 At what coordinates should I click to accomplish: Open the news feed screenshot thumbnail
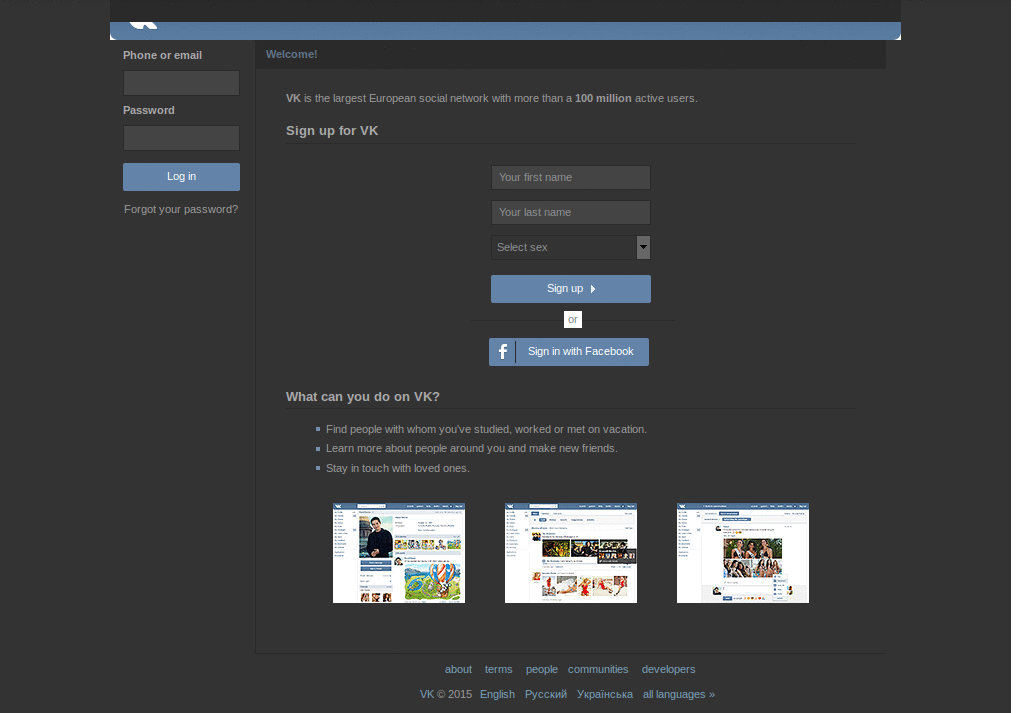click(x=571, y=553)
